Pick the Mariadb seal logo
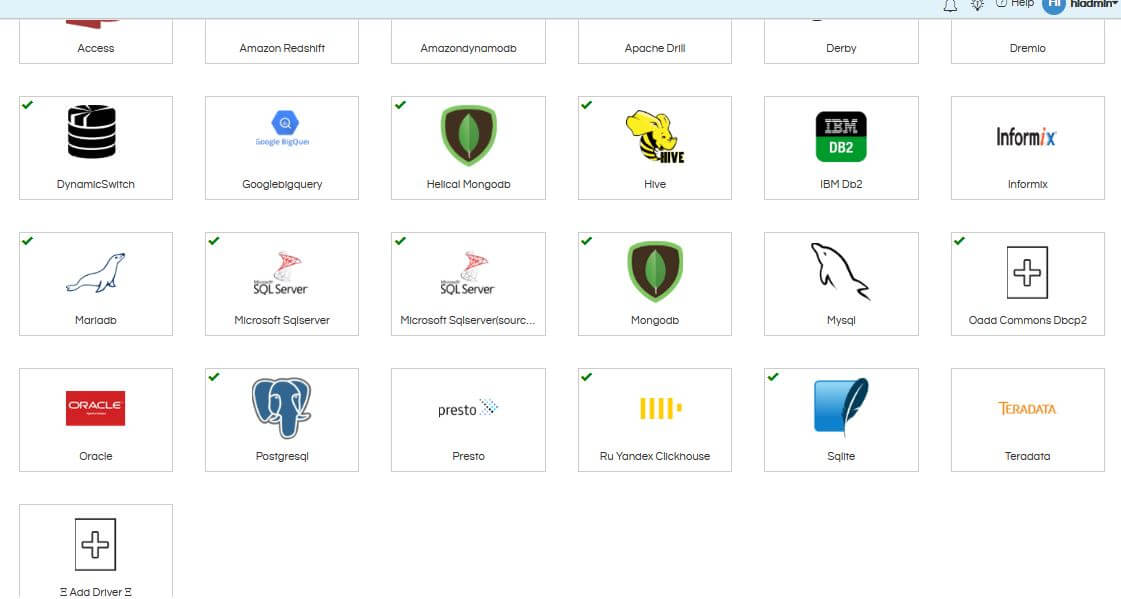1121x599 pixels. pos(96,273)
